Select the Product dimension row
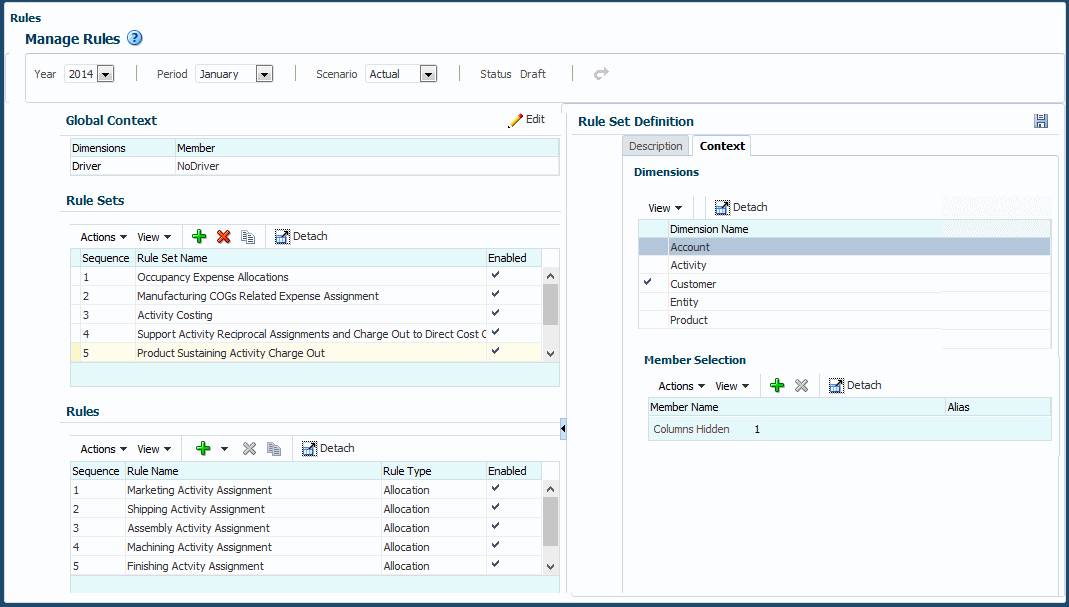This screenshot has height=607, width=1069. 845,320
